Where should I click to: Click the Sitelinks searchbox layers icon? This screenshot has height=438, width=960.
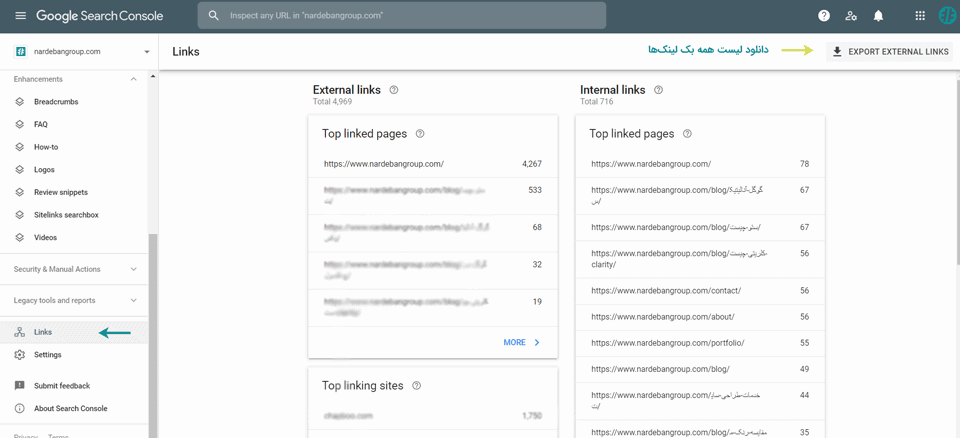point(20,215)
